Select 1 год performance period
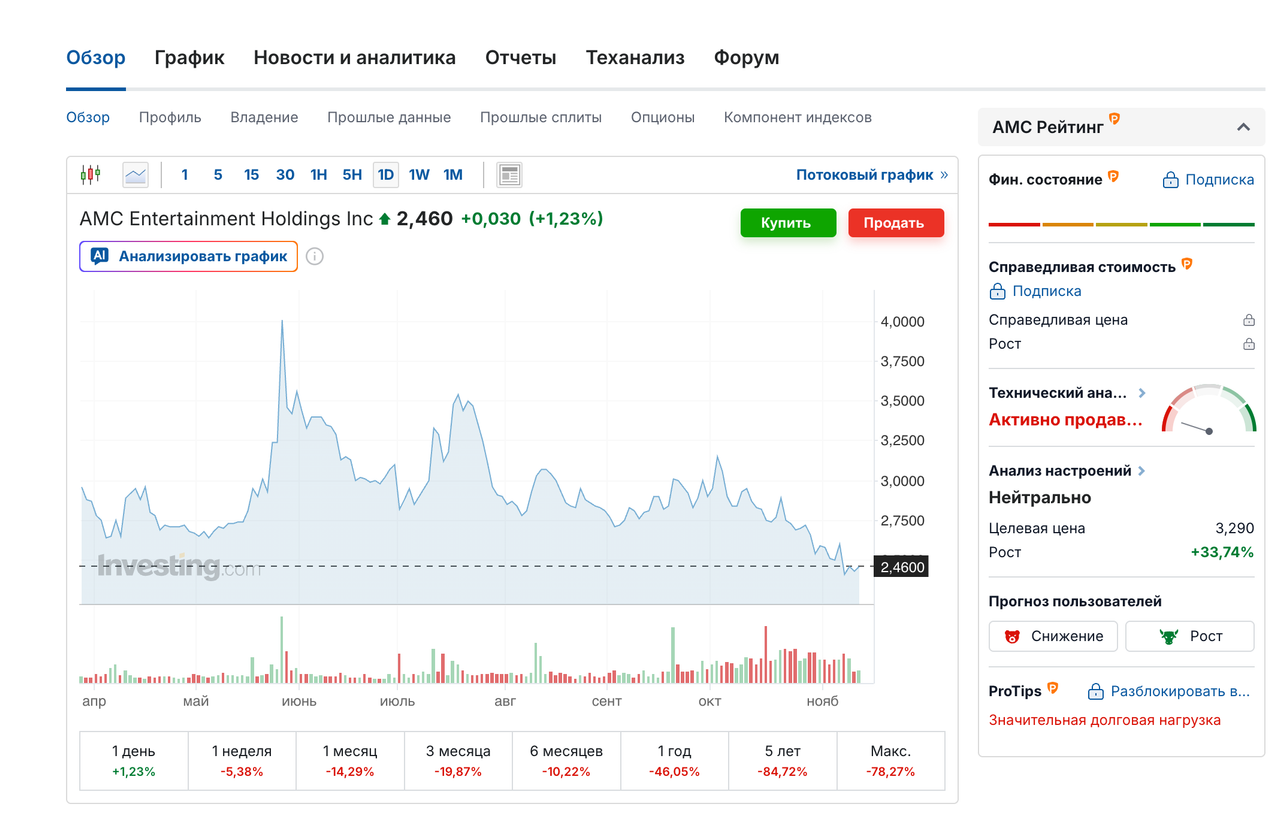1280x816 pixels. [675, 761]
